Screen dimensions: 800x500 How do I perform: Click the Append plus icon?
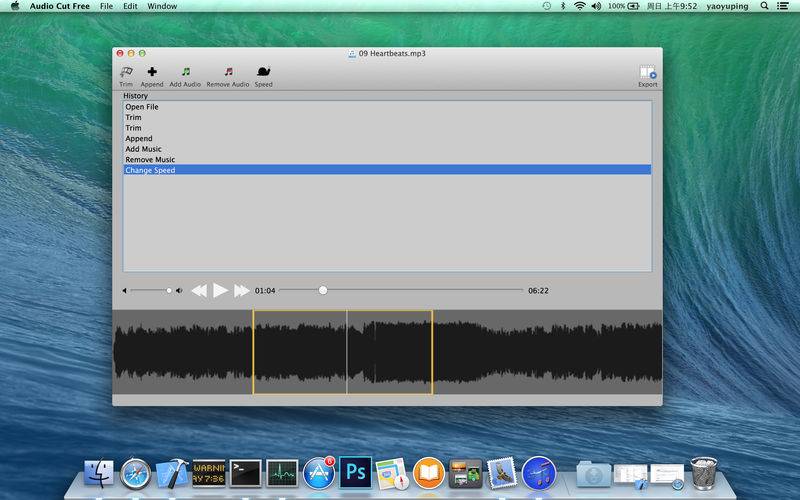click(x=152, y=73)
